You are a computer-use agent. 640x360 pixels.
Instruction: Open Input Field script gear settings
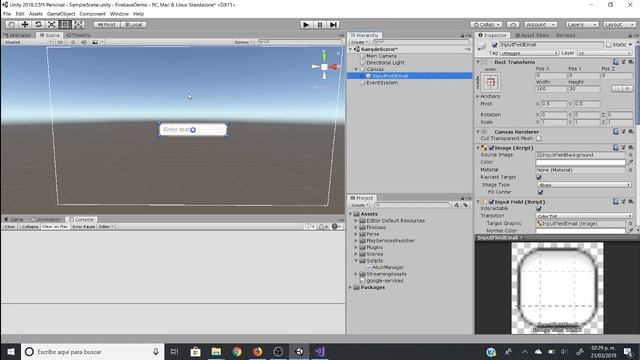631,202
